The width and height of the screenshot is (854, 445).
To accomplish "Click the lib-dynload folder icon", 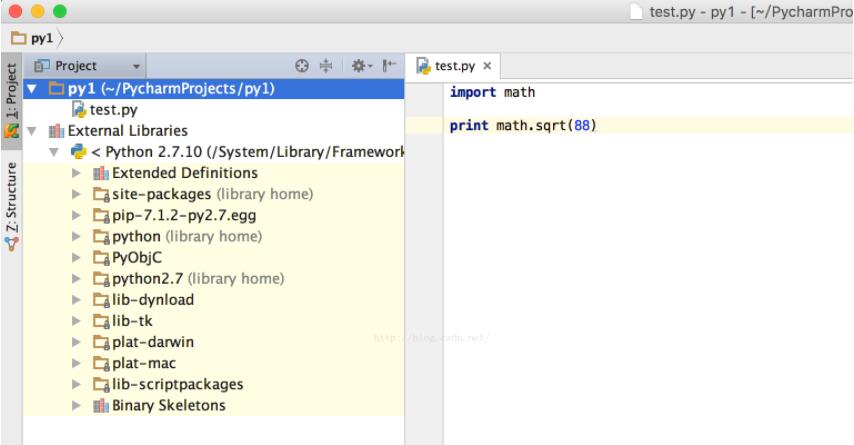I will pyautogui.click(x=101, y=300).
